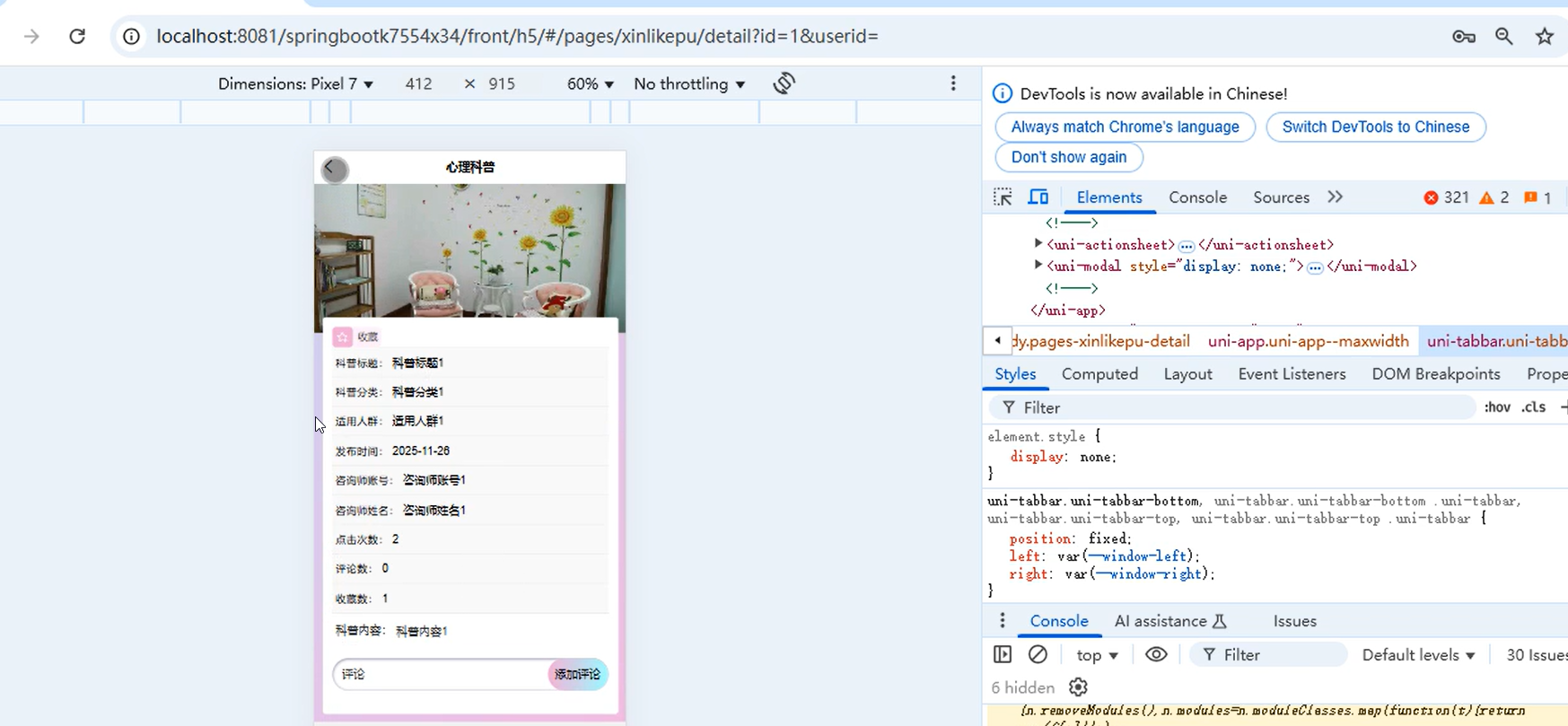Open the top JavaScript context dropdown

click(x=1097, y=655)
